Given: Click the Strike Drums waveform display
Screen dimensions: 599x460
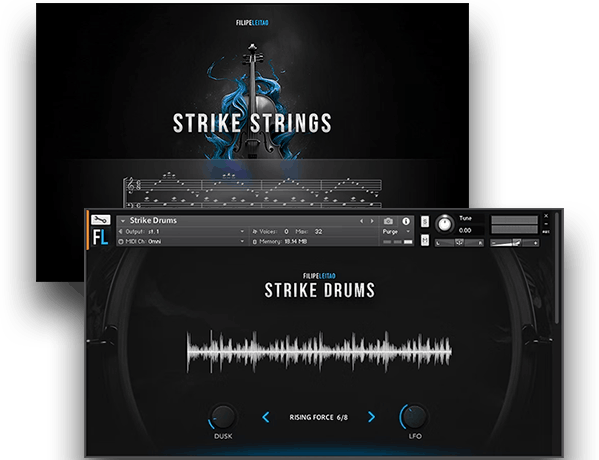Looking at the screenshot, I should click(319, 351).
